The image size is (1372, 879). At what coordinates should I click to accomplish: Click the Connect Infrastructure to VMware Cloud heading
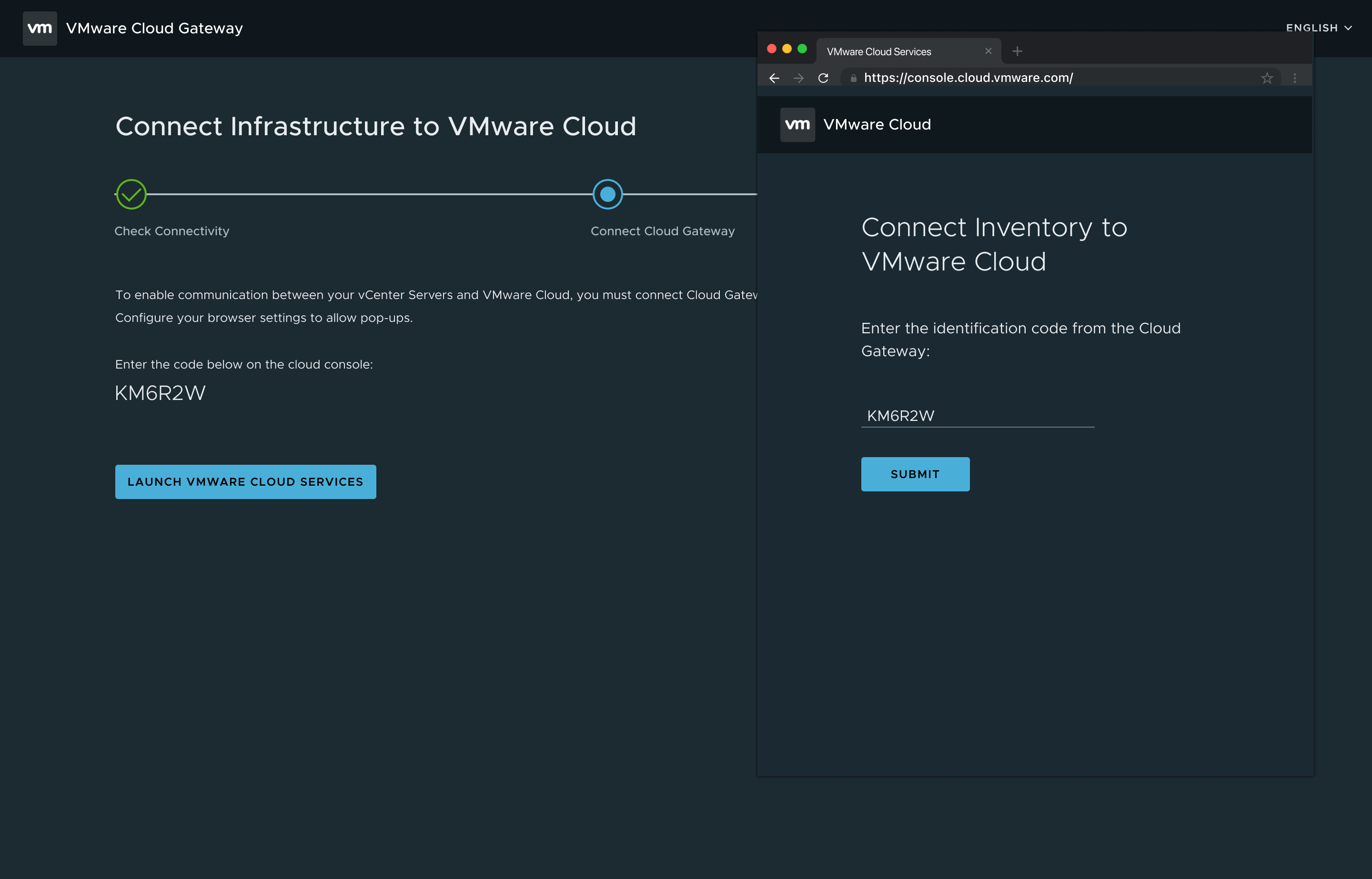pos(376,126)
